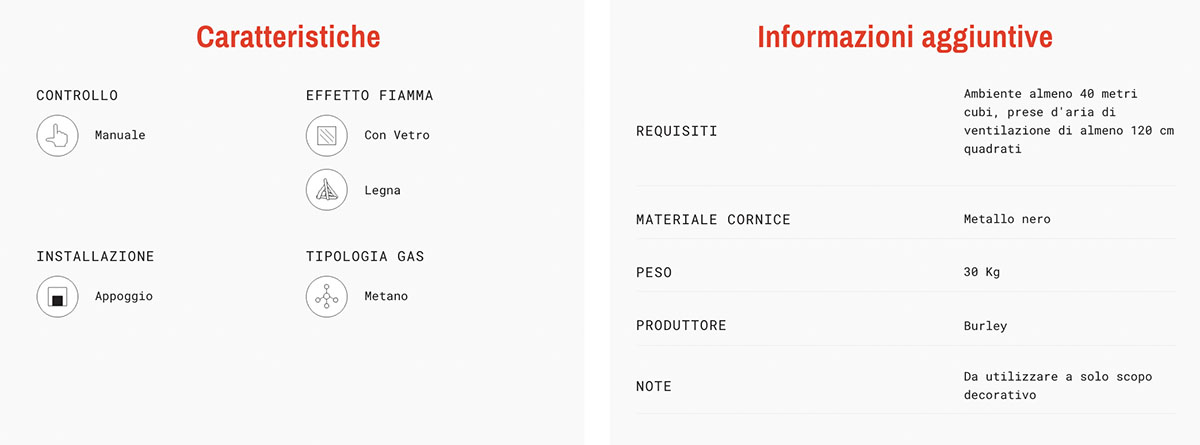The height and width of the screenshot is (445, 1200).
Task: Click the Metano label text
Action: 386,297
